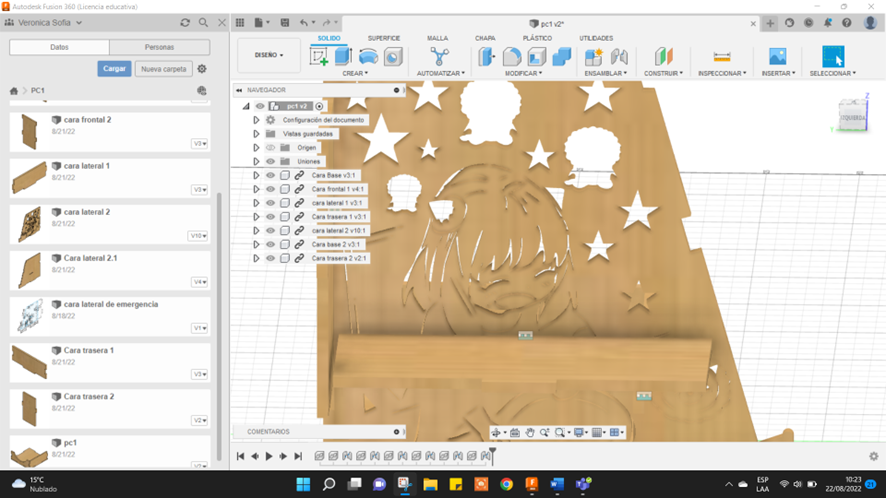Activate the Select tool icon

833,57
